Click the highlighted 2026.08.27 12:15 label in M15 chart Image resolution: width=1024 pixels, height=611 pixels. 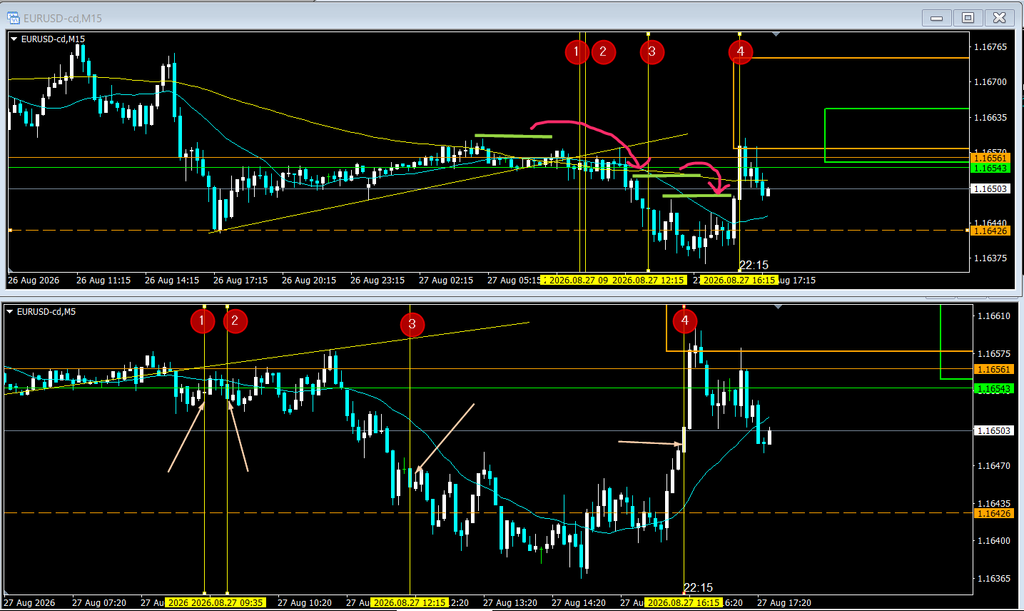pos(648,280)
